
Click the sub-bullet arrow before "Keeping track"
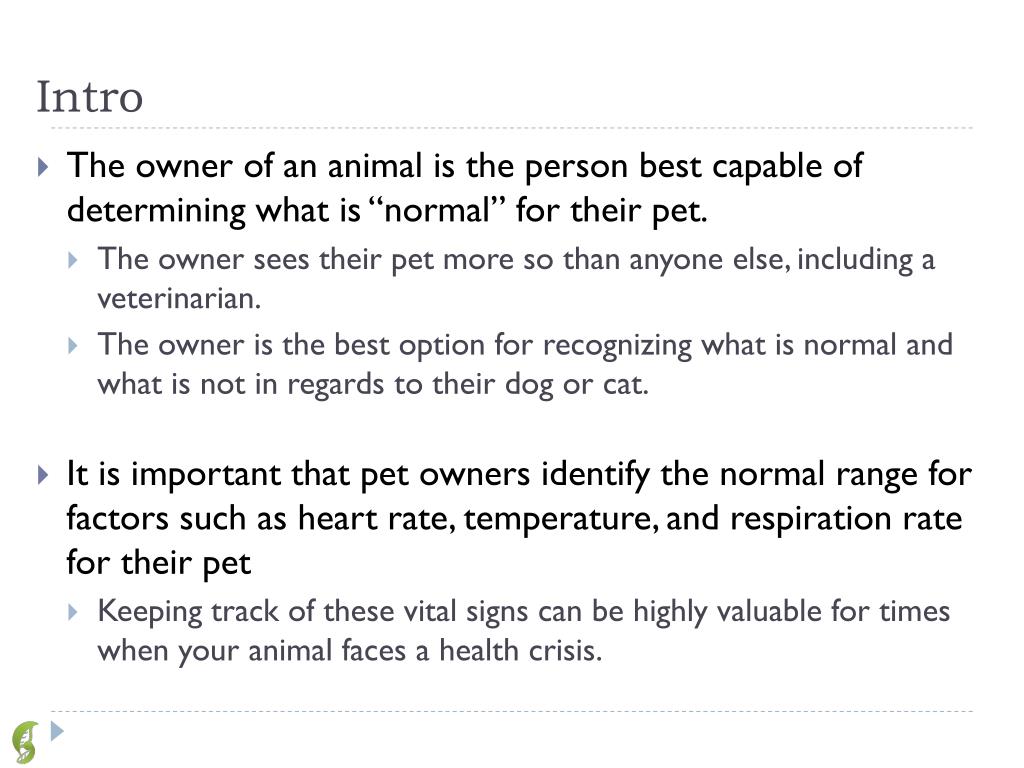(73, 612)
